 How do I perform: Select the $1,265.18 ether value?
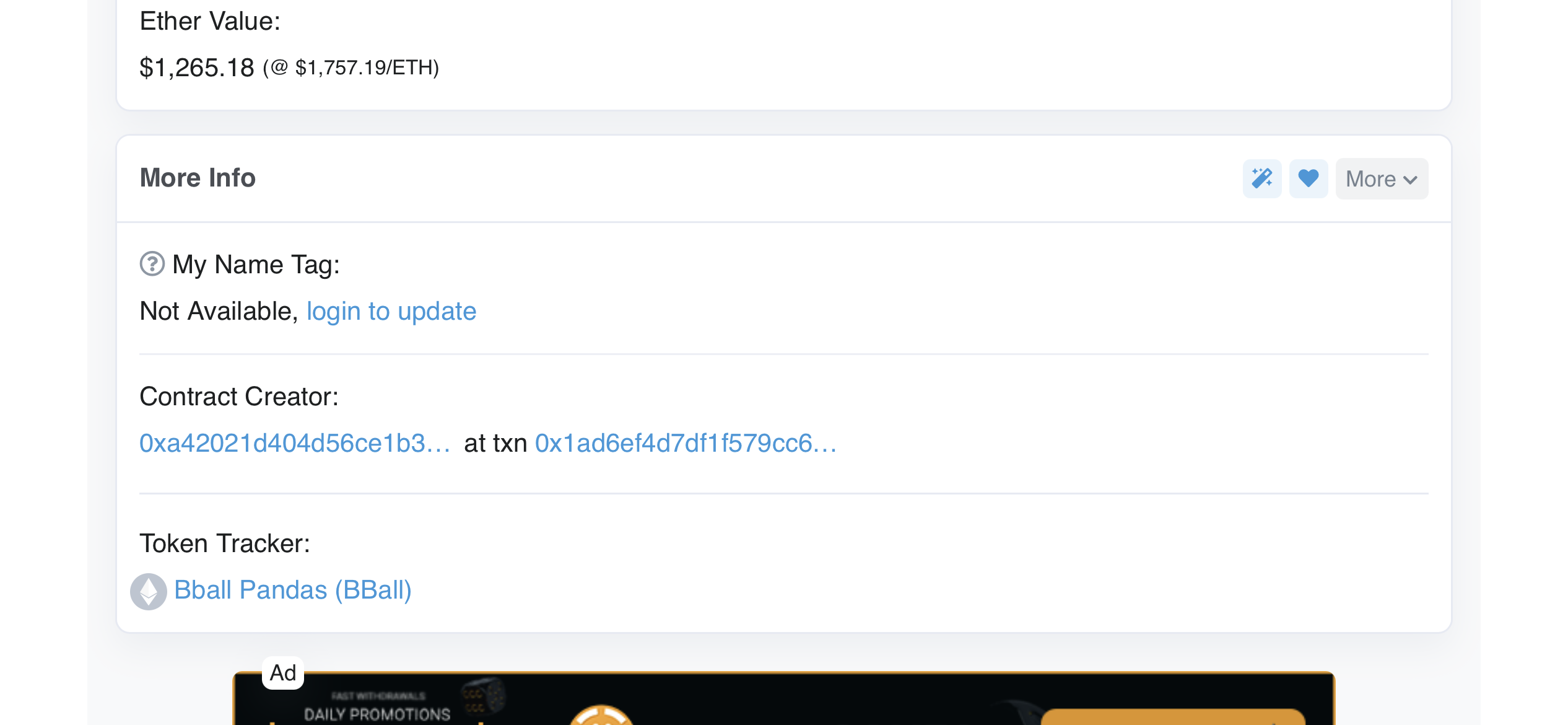coord(197,68)
